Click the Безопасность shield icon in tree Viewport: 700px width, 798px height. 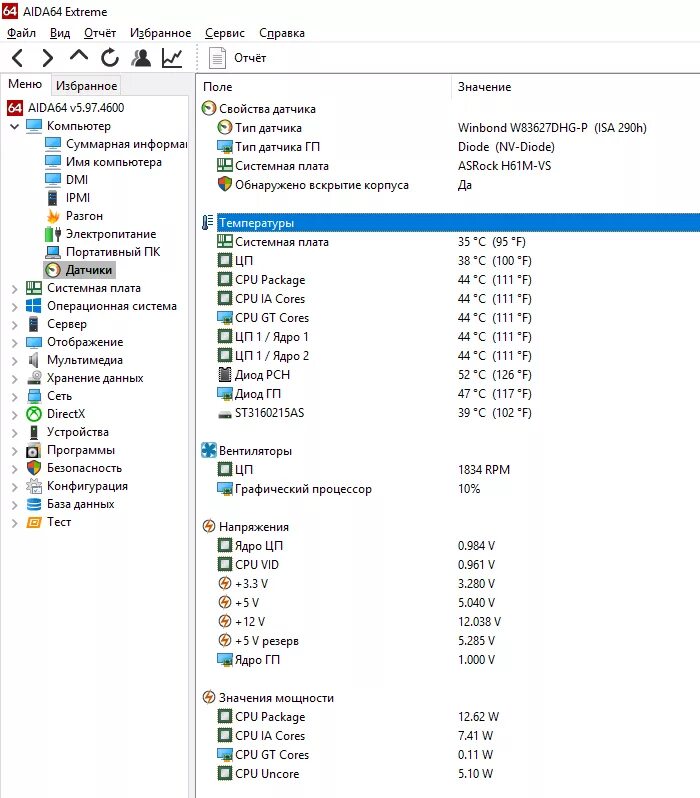click(34, 468)
